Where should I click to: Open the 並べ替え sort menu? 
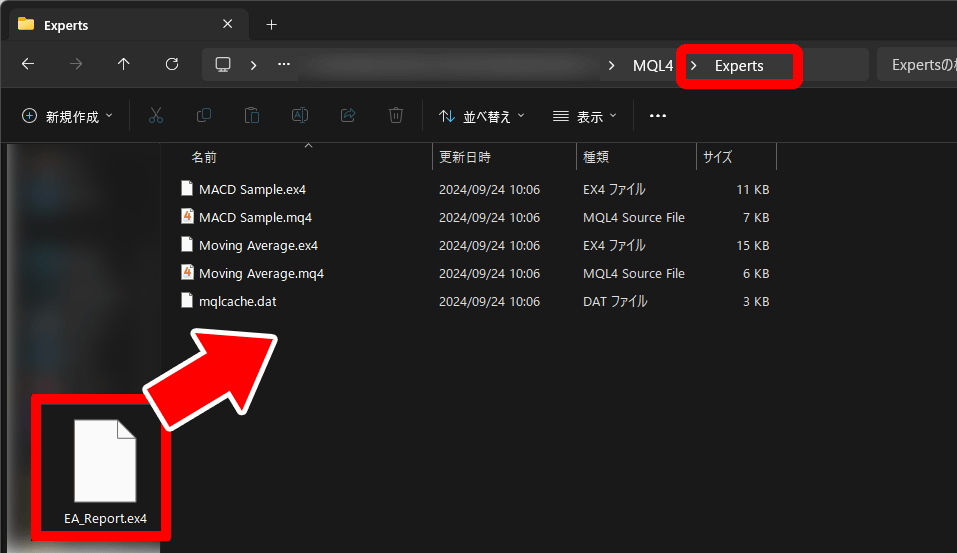pyautogui.click(x=482, y=116)
